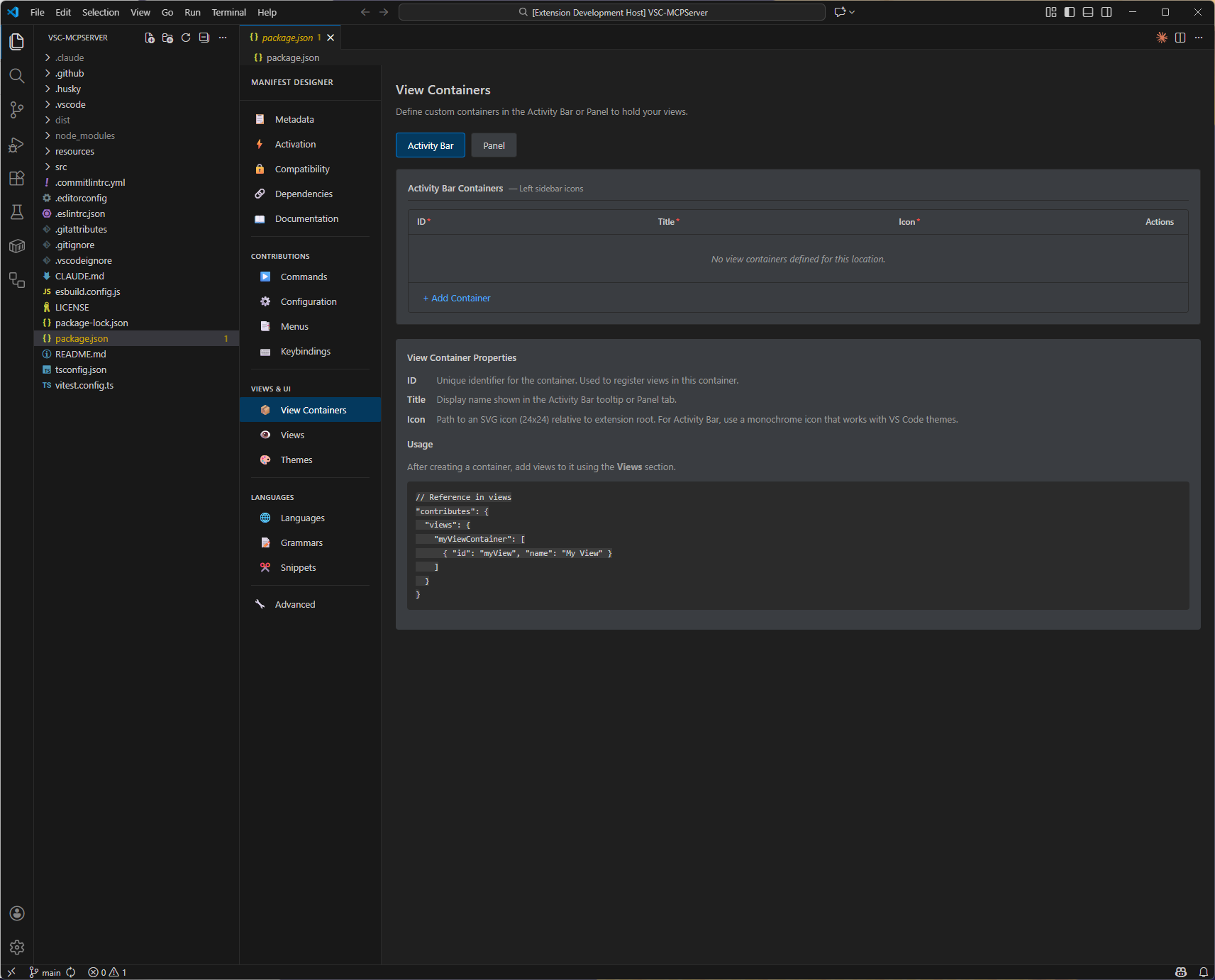Open the Views section
Viewport: 1215px width, 980px height.
pos(310,435)
